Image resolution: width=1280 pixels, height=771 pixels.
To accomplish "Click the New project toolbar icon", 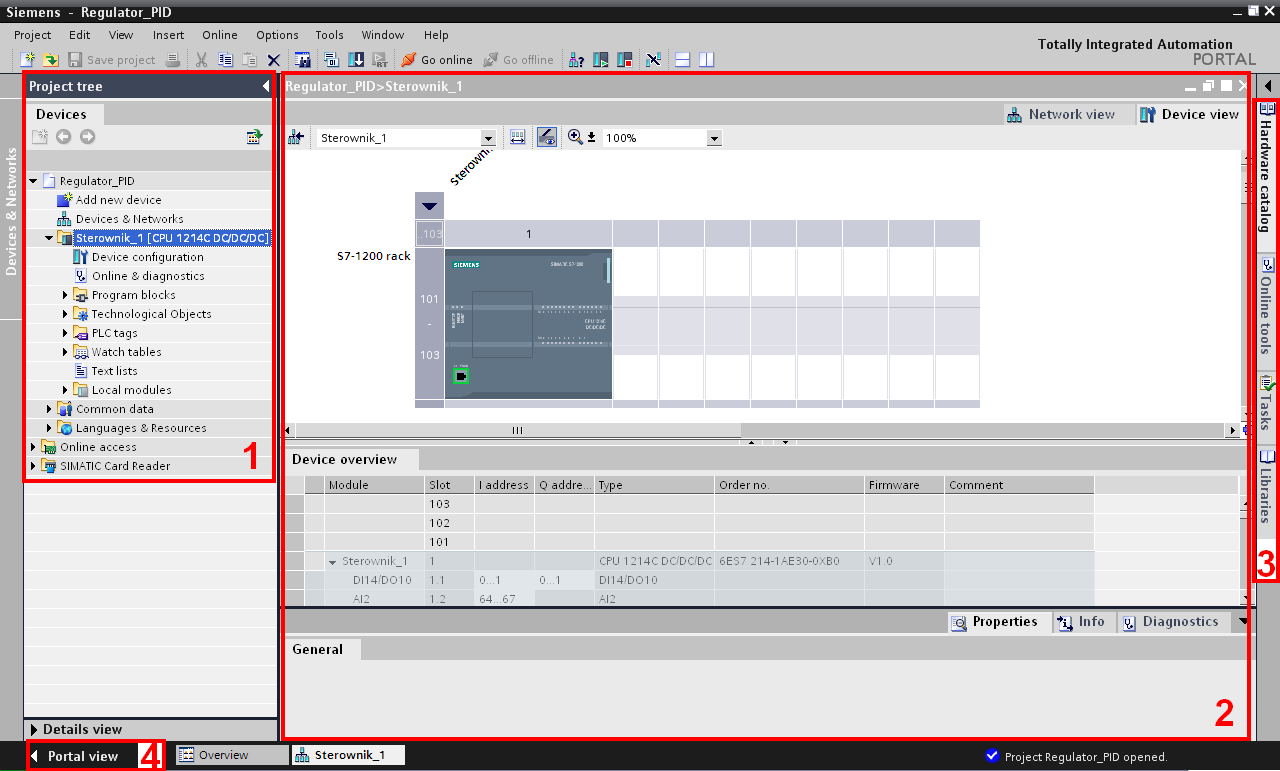I will tap(28, 60).
